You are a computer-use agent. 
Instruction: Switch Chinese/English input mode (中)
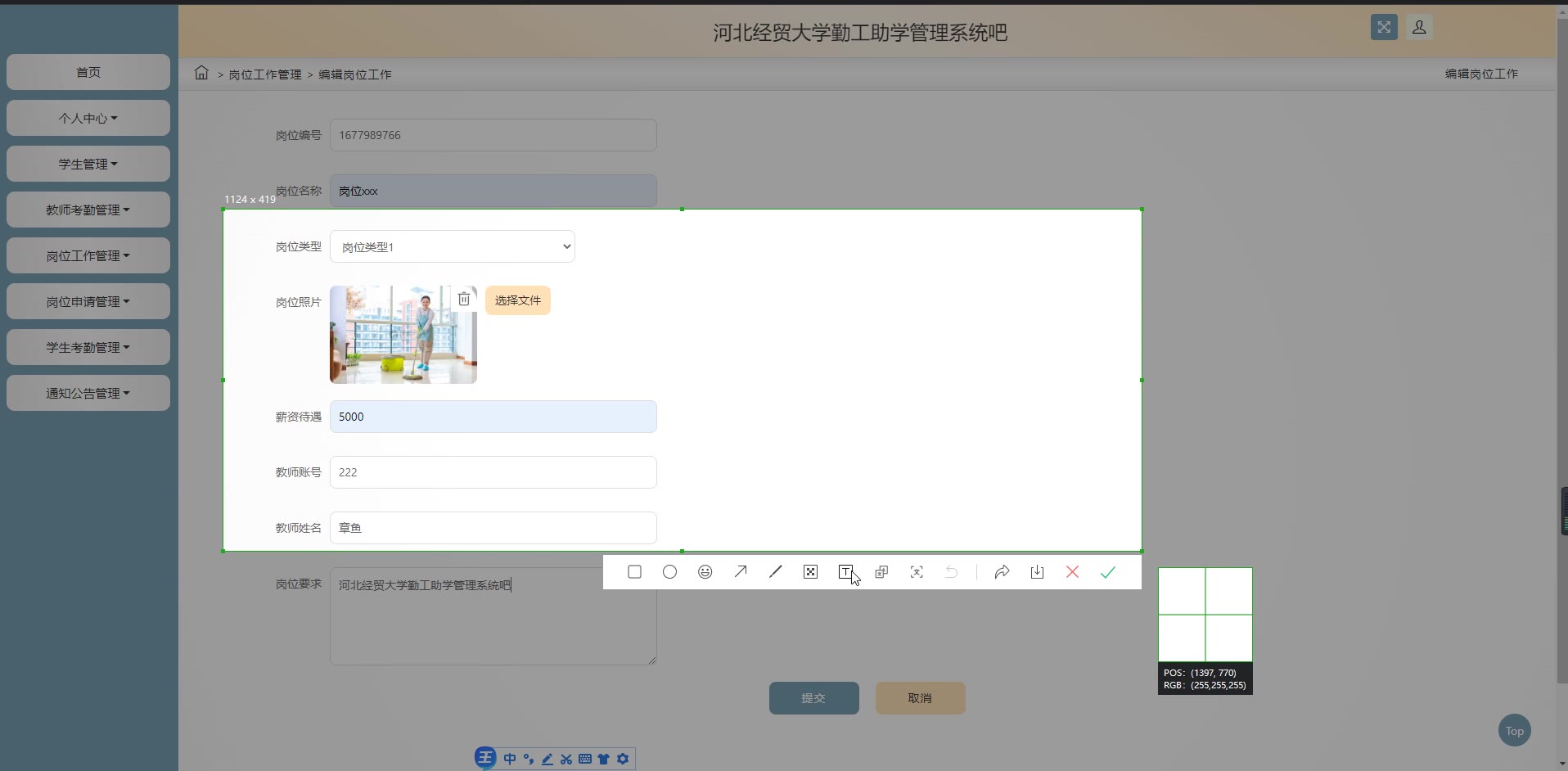point(510,759)
